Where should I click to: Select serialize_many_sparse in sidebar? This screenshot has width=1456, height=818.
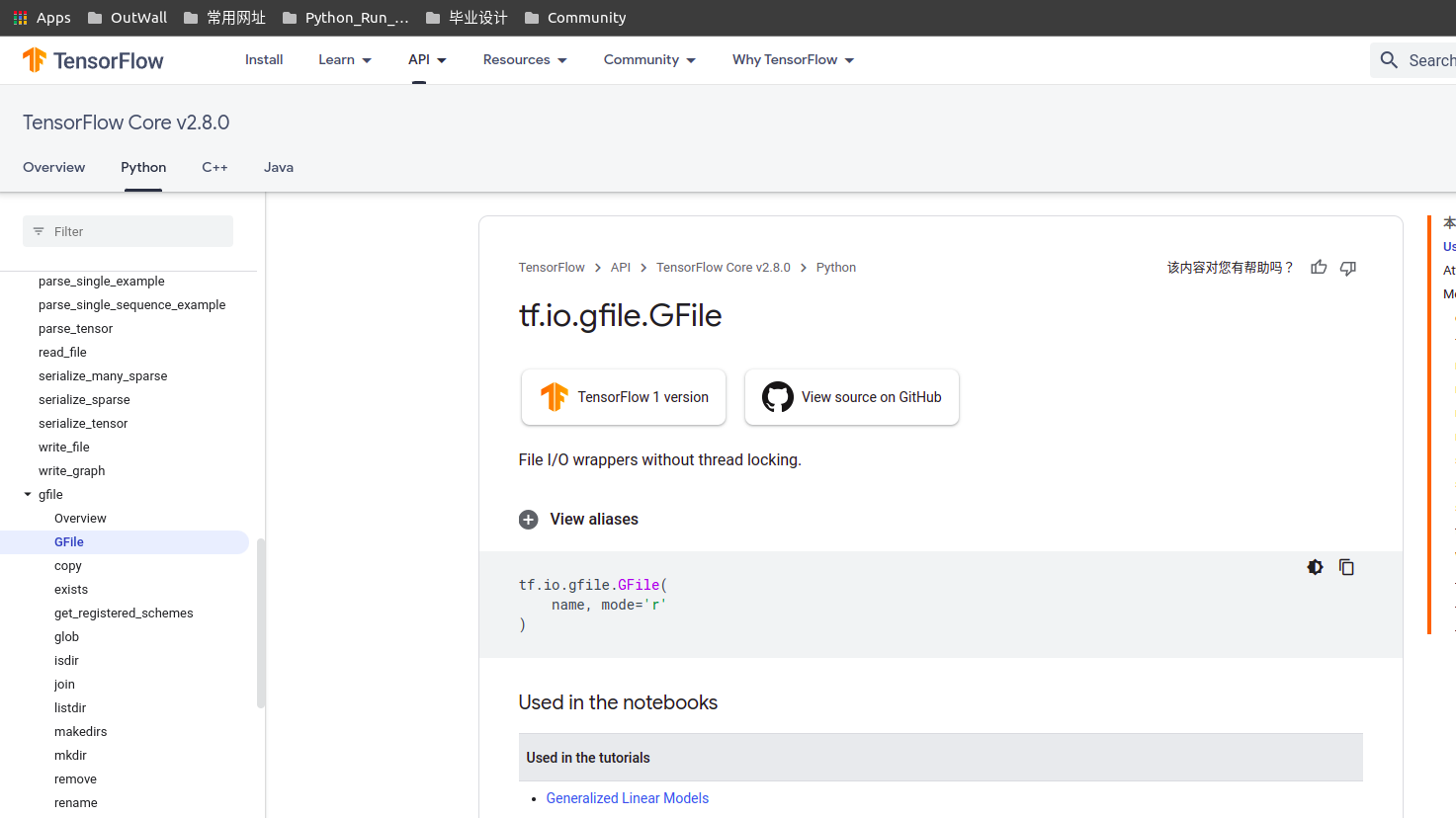[103, 376]
